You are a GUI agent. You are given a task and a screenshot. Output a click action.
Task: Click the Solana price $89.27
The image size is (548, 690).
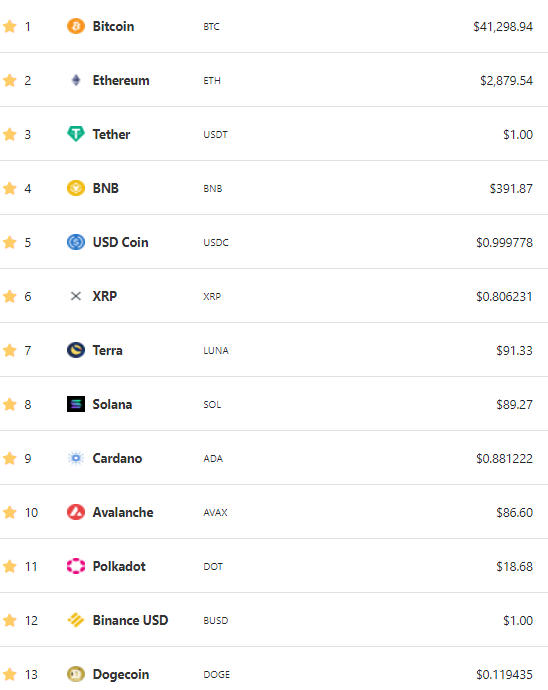coord(514,404)
